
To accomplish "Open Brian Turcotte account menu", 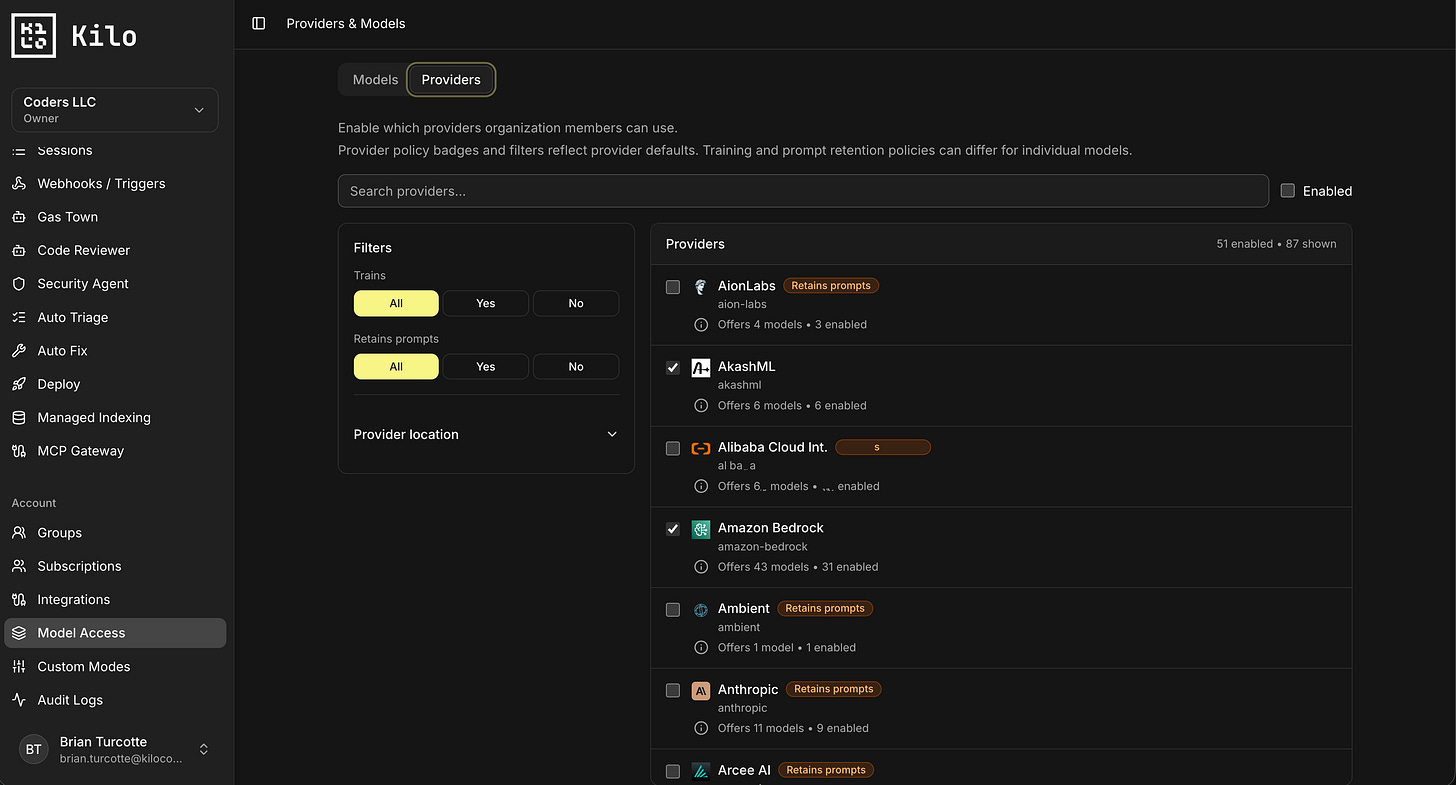I will 115,750.
